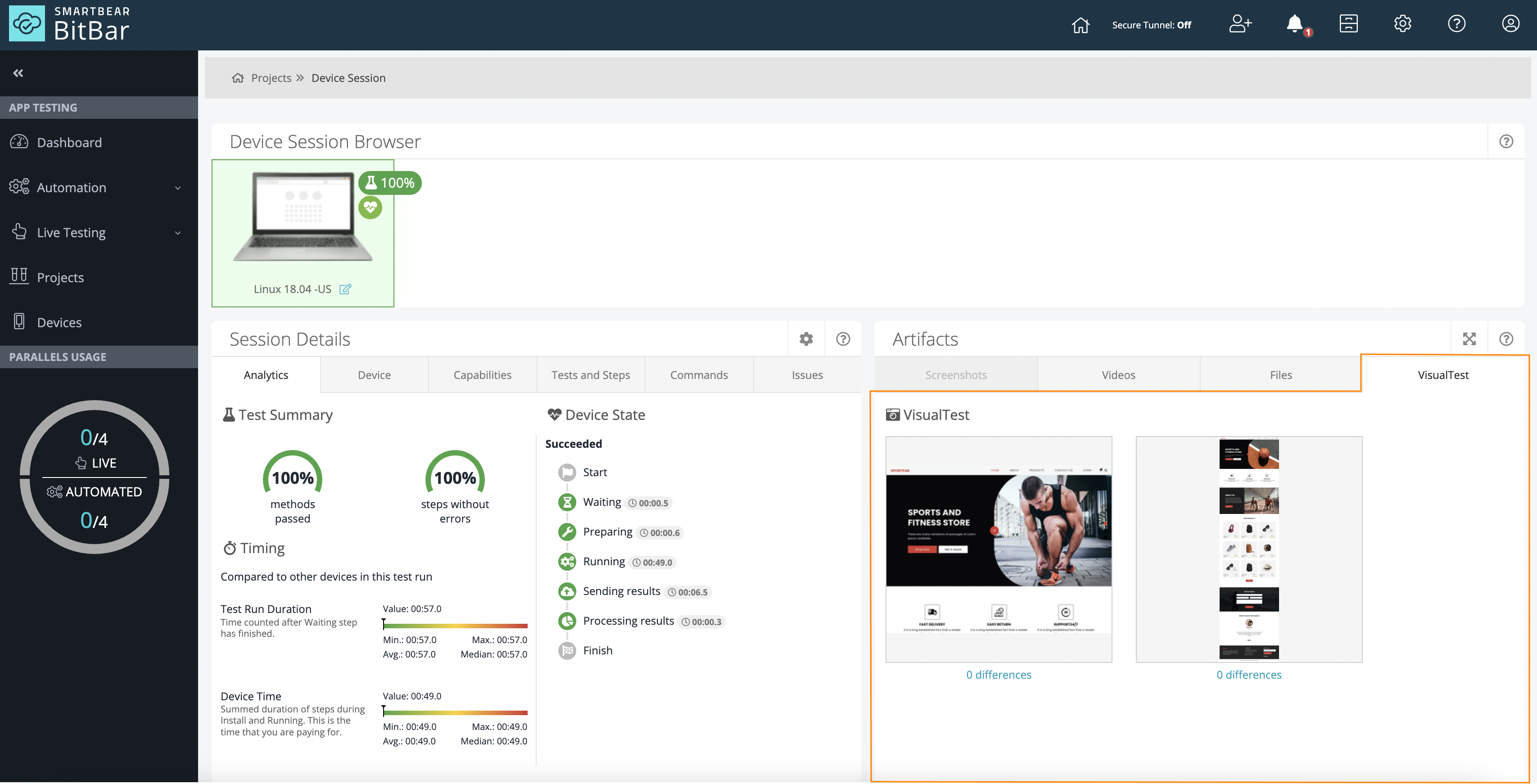Open the user account profile icon
The height and width of the screenshot is (784, 1537).
(1510, 24)
